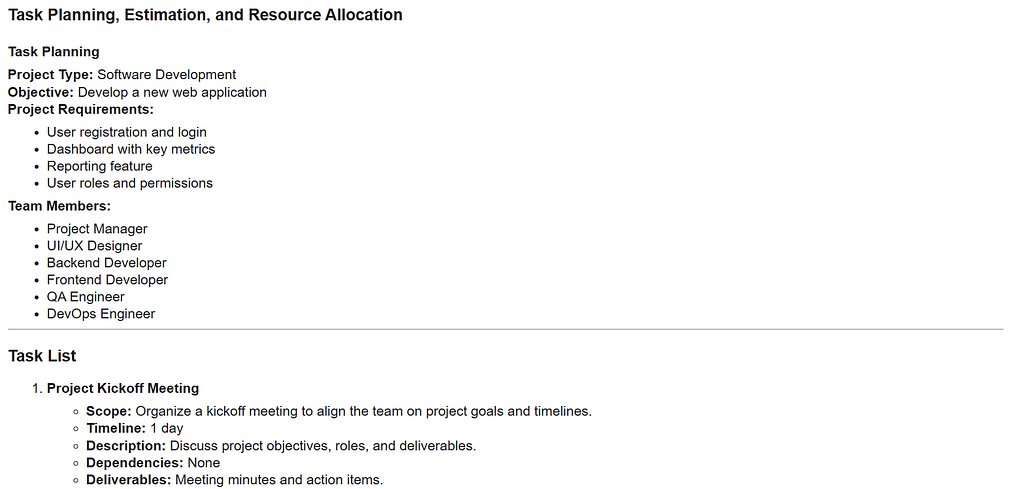Click the Project Requirements label
The image size is (1024, 489).
pyautogui.click(x=81, y=109)
